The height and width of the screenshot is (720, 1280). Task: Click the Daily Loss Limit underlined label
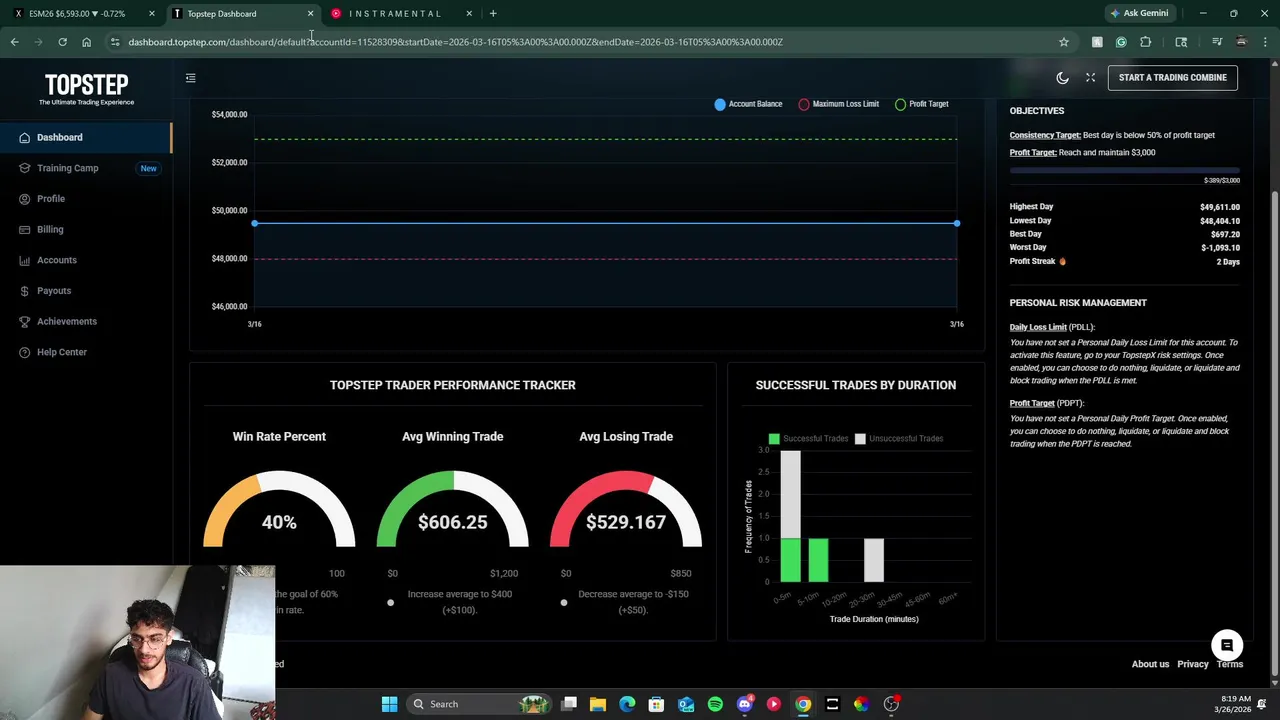pos(1037,327)
